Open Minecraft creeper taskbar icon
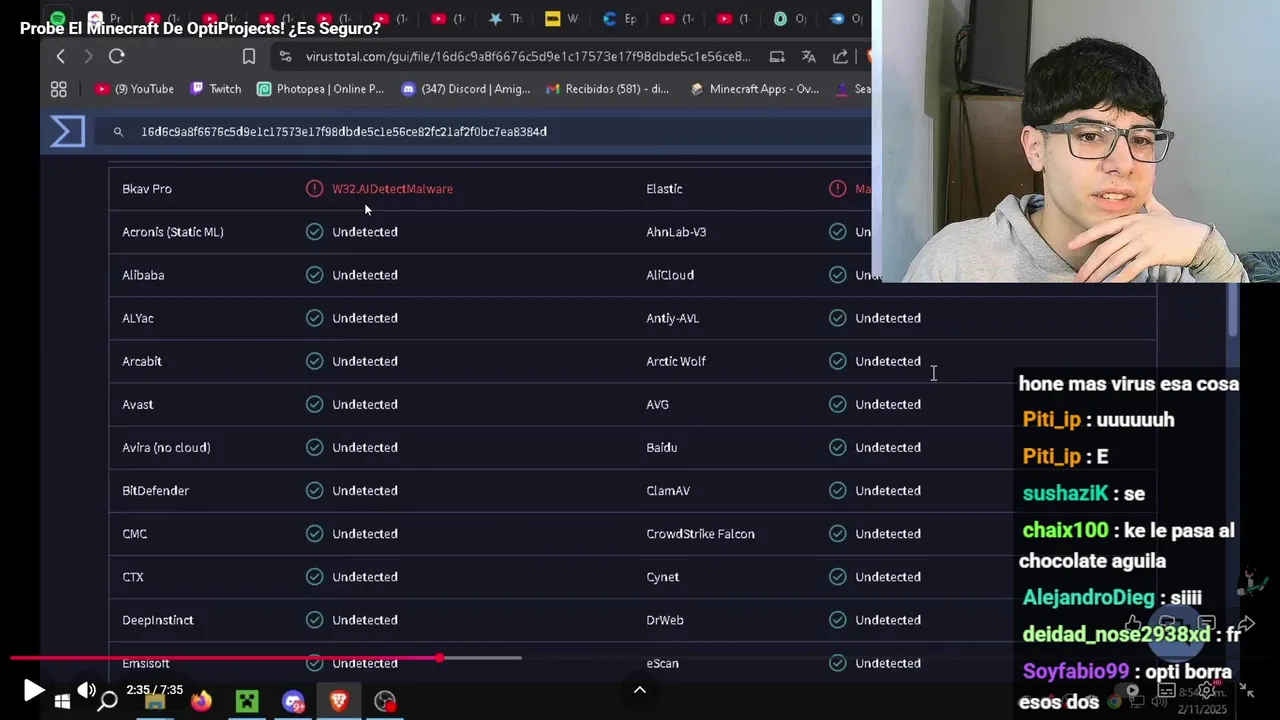The image size is (1280, 720). click(x=247, y=701)
